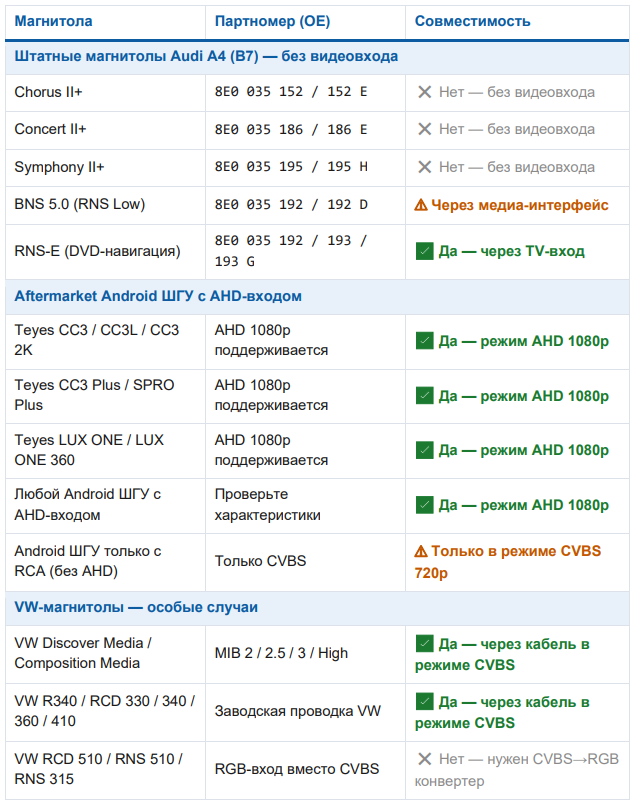Click green checkmark for Любой Android ШГУ row

point(425,505)
